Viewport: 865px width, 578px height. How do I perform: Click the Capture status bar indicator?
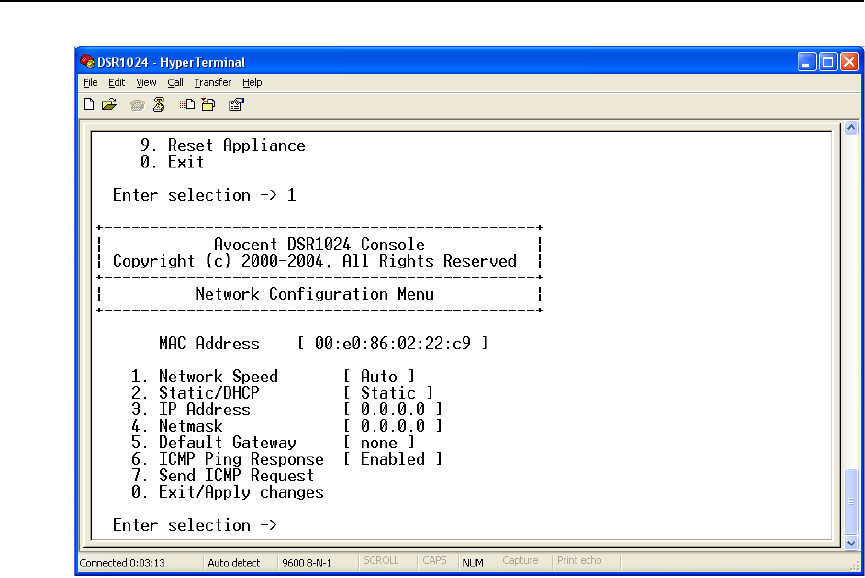520,562
